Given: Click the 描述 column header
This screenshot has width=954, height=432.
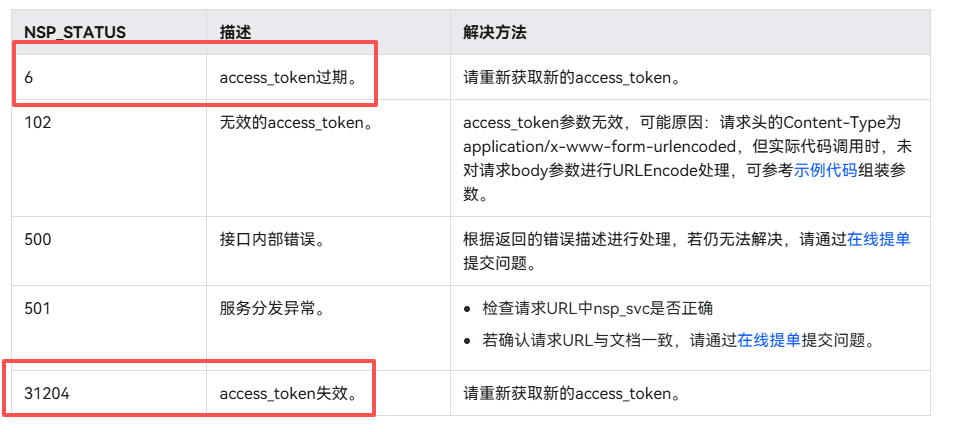Looking at the screenshot, I should tap(235, 32).
